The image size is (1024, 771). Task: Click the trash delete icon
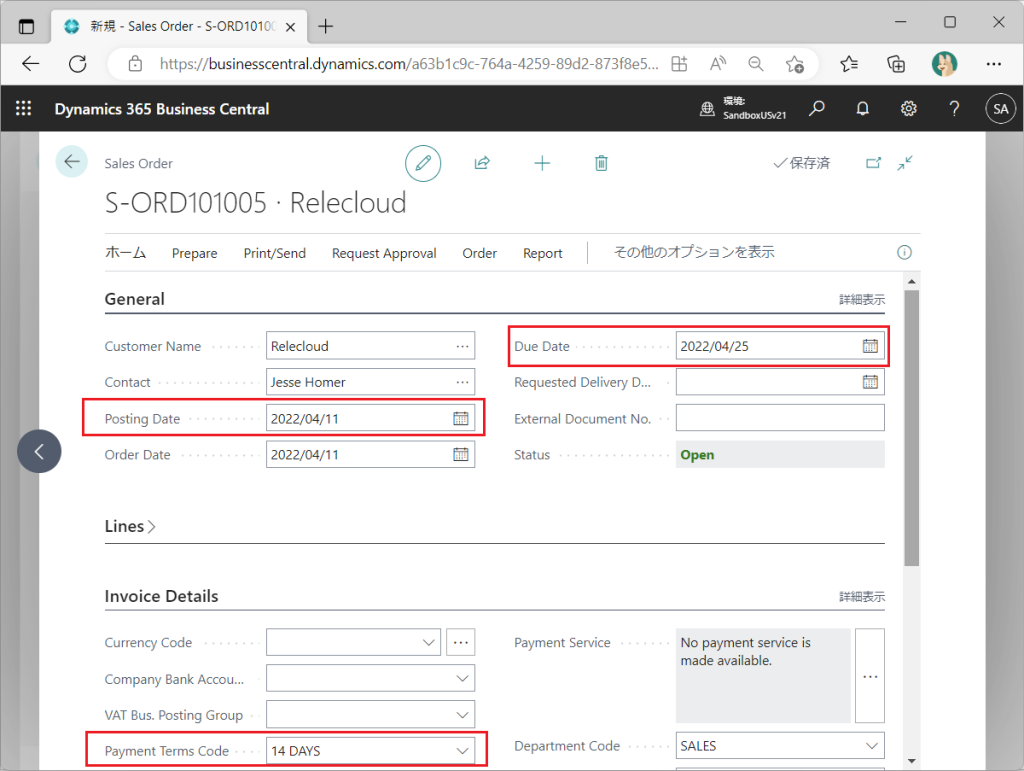[x=601, y=163]
